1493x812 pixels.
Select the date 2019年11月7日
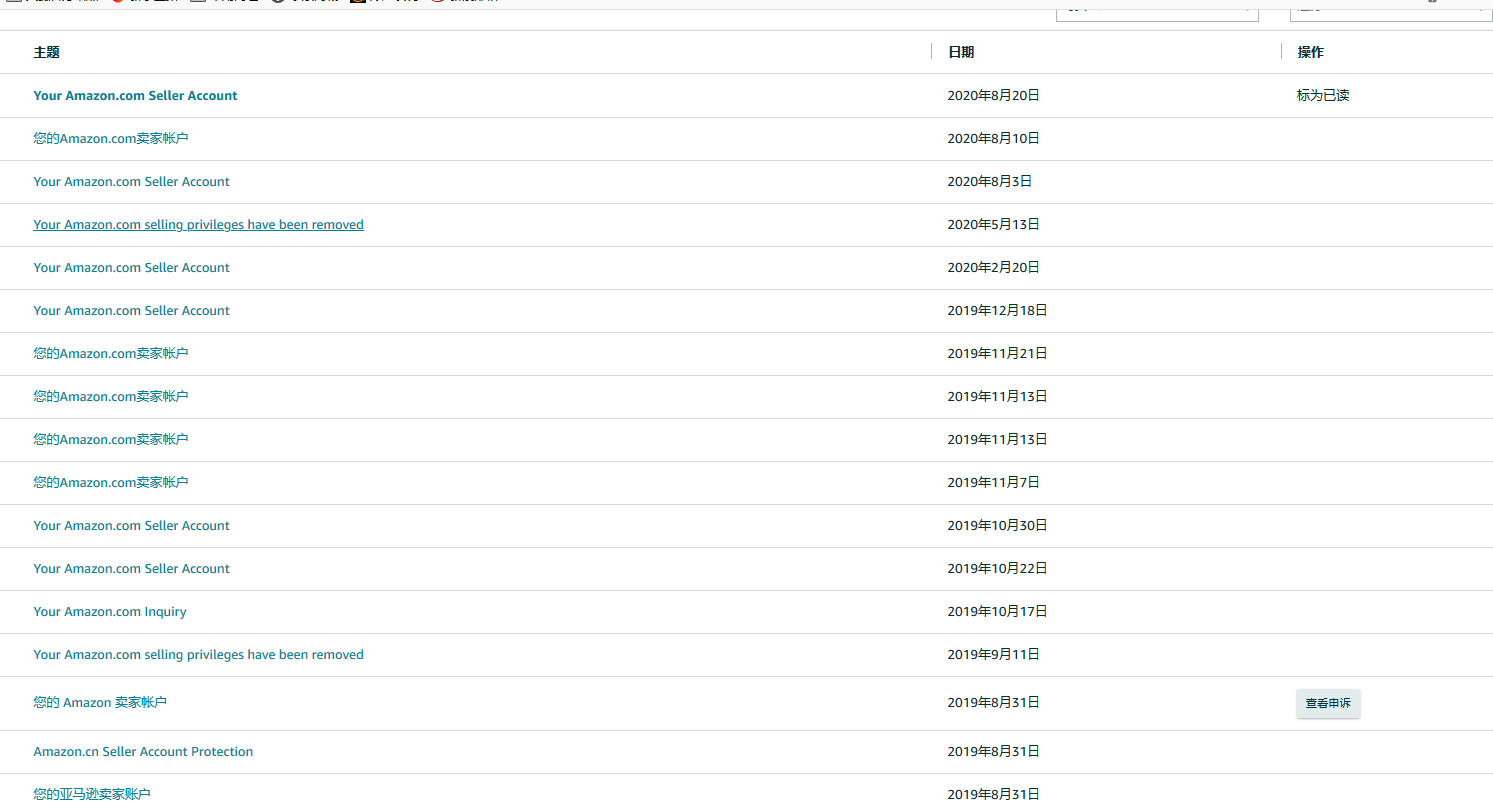tap(994, 483)
